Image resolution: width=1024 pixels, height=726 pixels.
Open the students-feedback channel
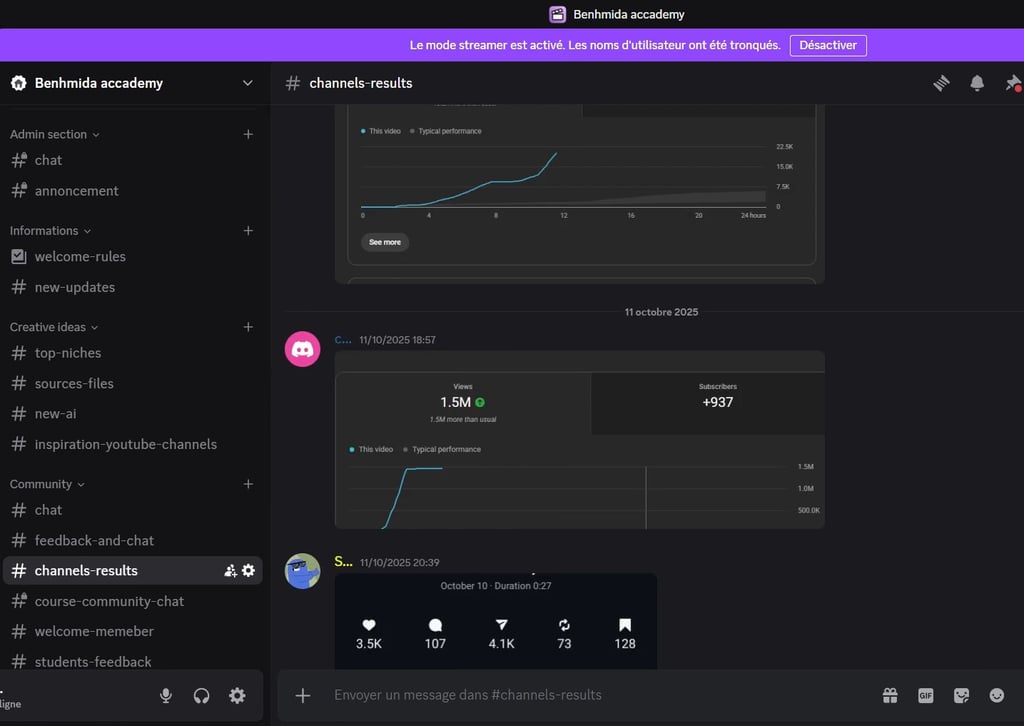click(133, 662)
